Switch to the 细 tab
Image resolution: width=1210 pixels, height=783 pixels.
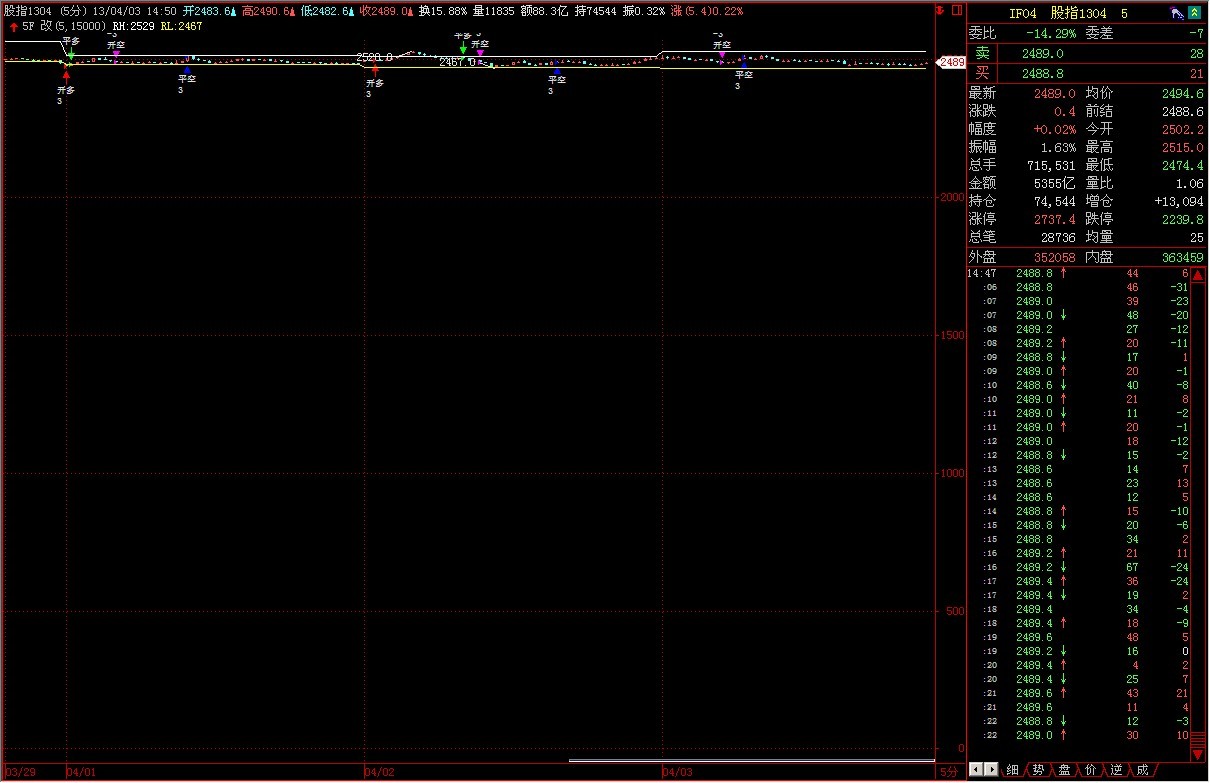(1013, 770)
